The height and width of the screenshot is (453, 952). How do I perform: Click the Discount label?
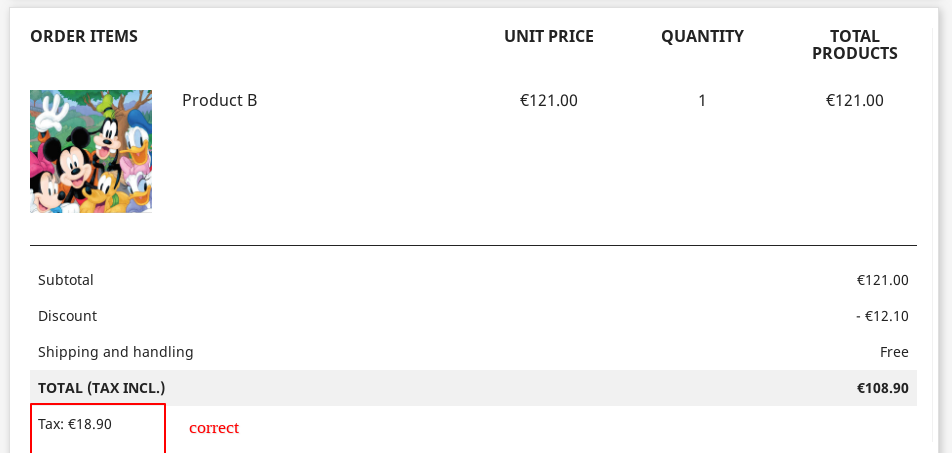click(x=68, y=316)
